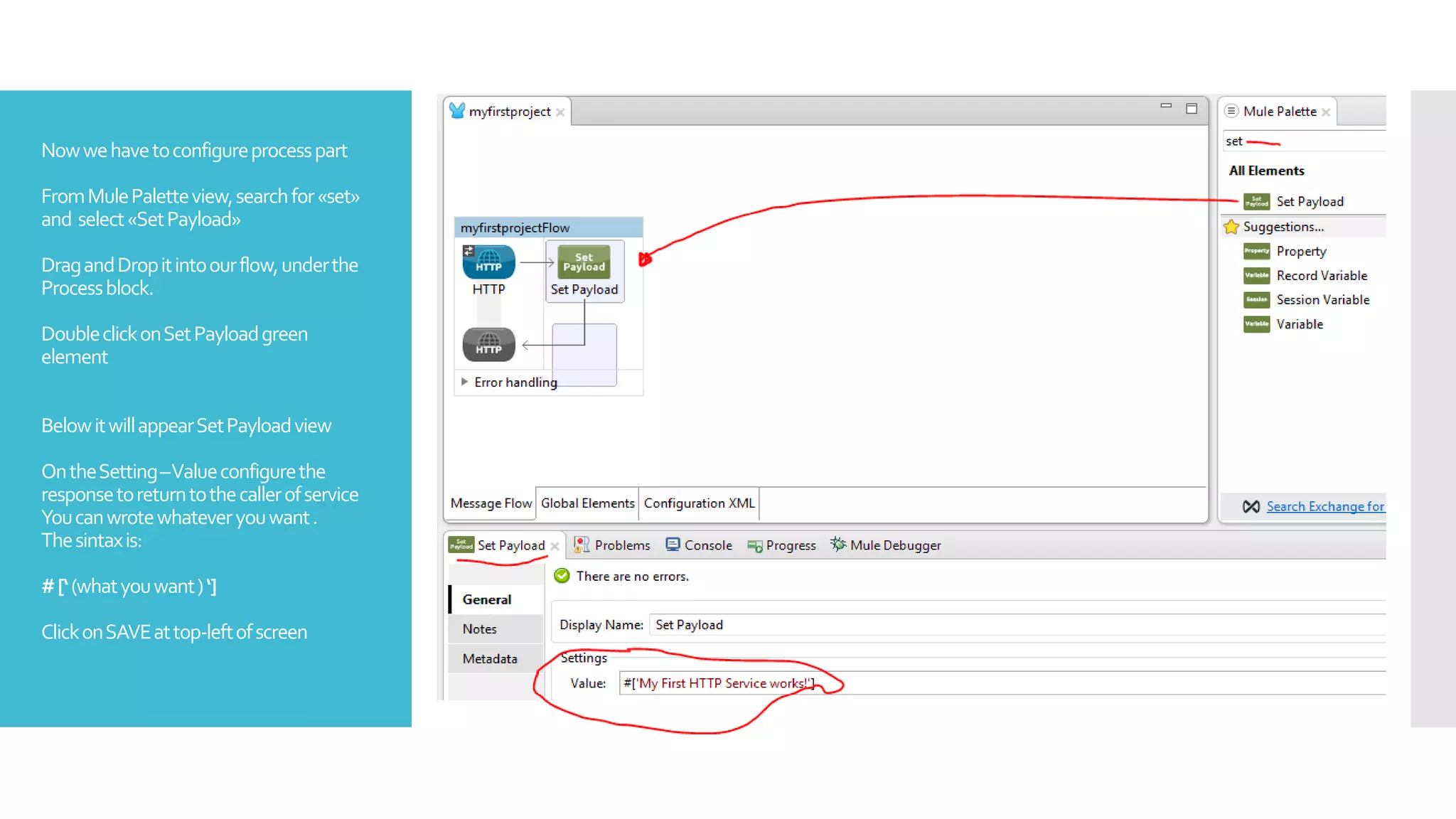Click the Suggestions... heading label

1283,227
